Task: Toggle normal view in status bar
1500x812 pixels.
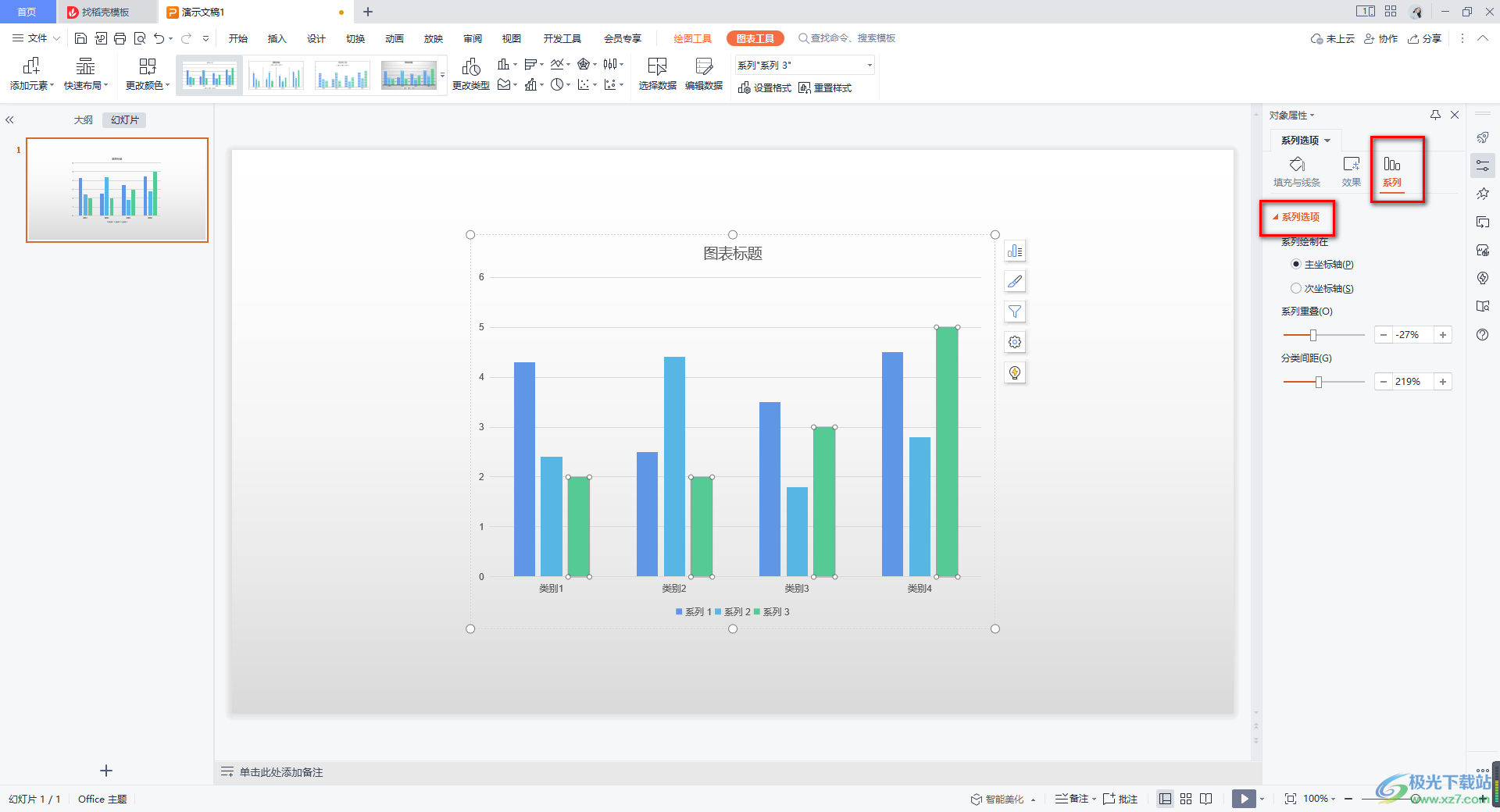Action: pos(1166,799)
